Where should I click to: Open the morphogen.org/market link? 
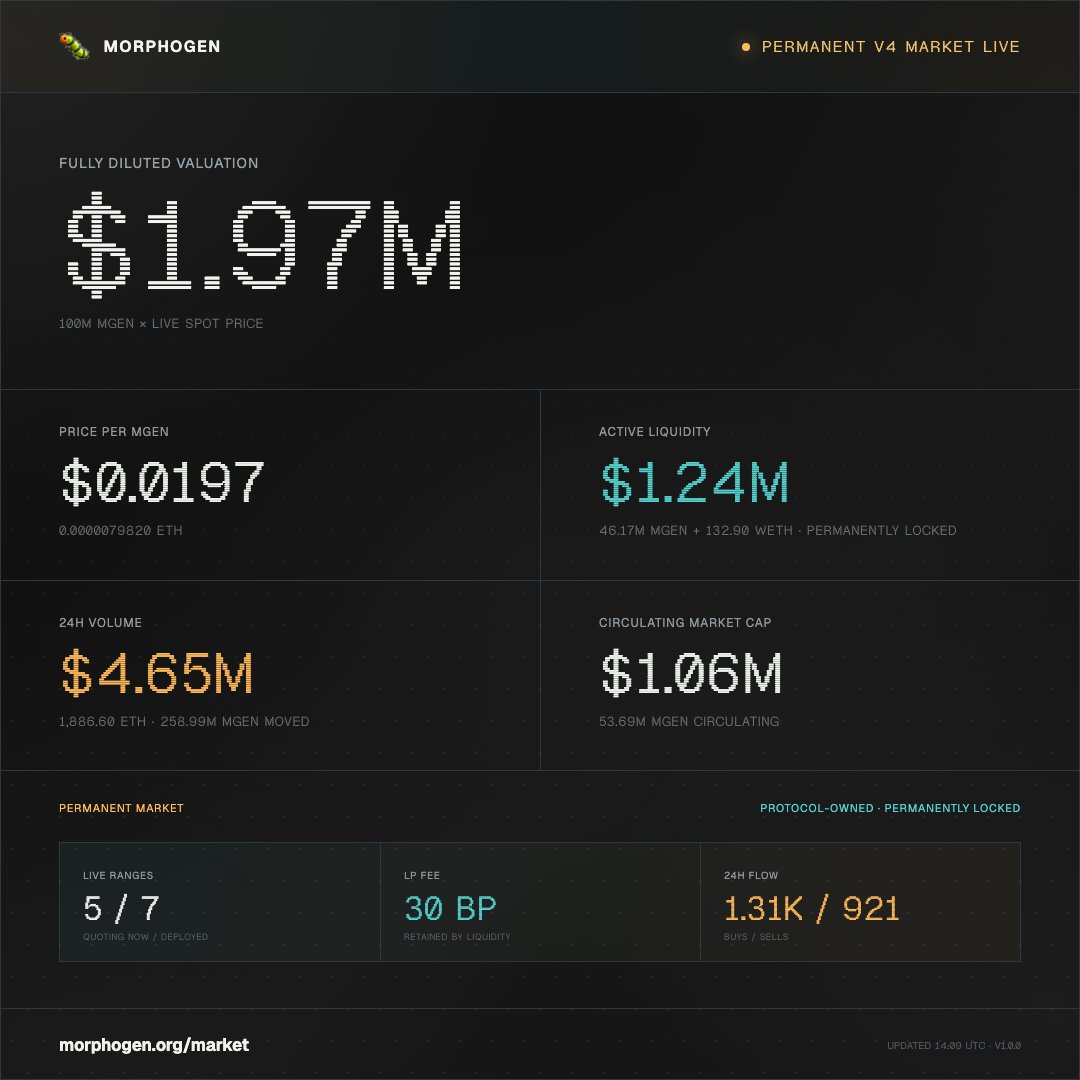[x=154, y=1045]
